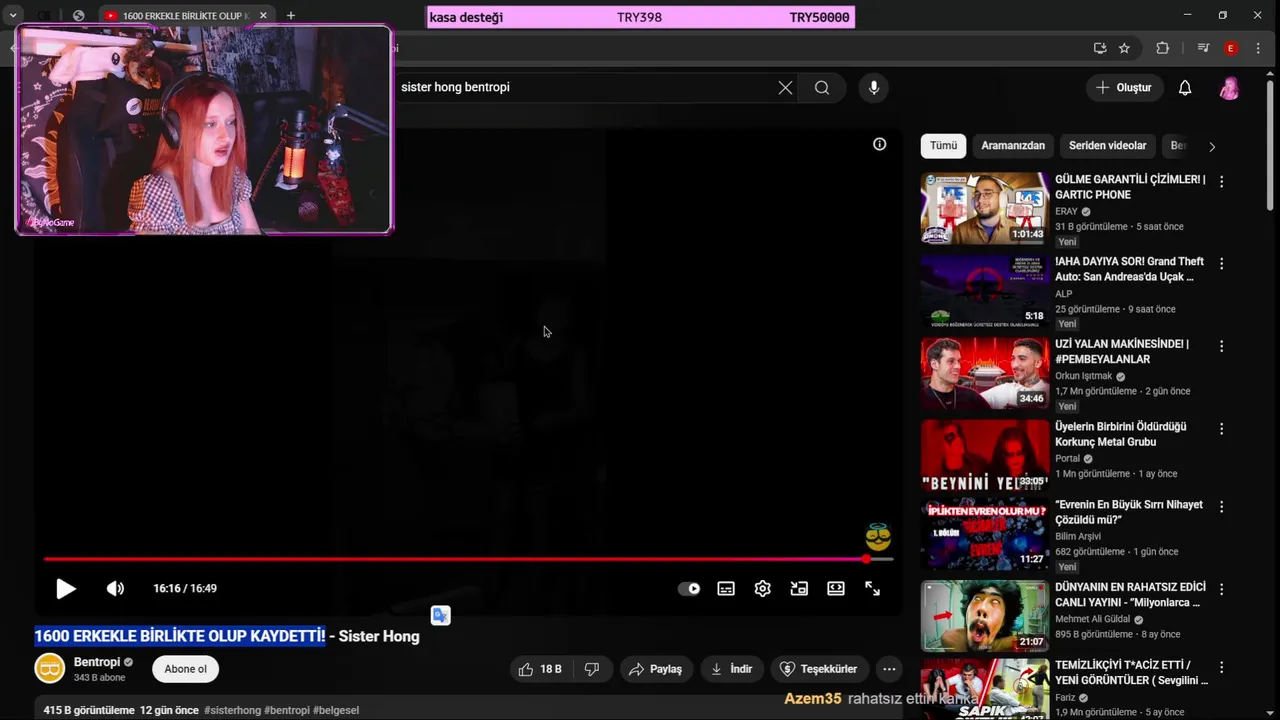Screen dimensions: 1280x720
Task: Switch to theater mode icon
Action: (836, 589)
